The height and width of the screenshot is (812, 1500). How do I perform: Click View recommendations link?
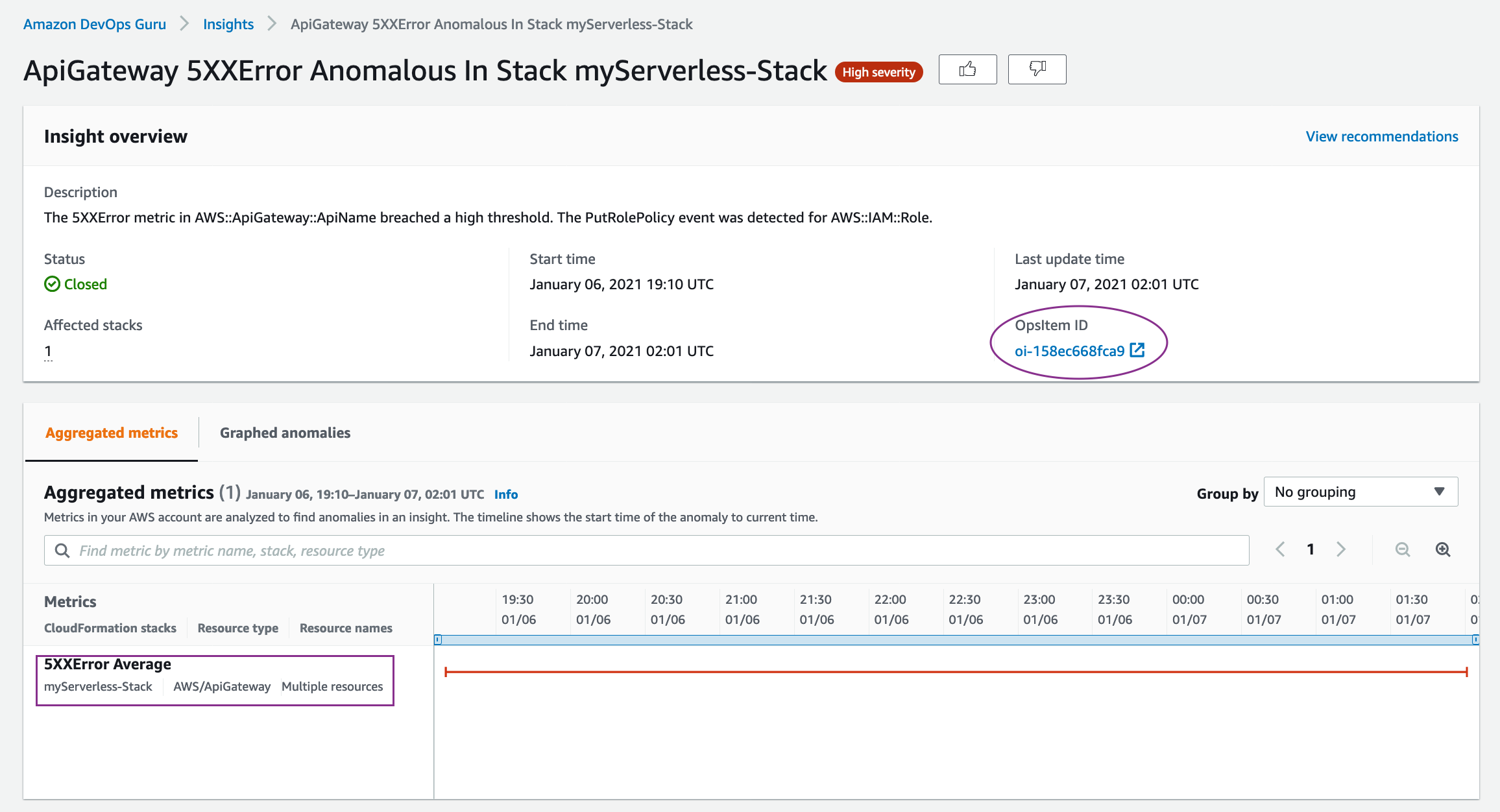[1381, 136]
